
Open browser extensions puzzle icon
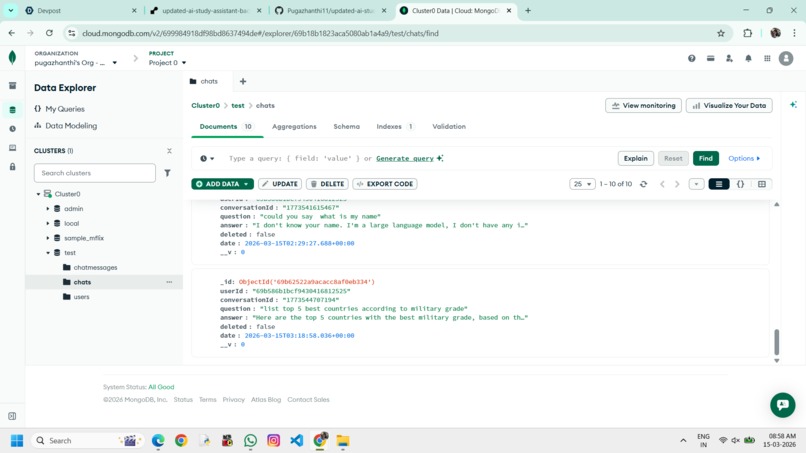(x=747, y=33)
